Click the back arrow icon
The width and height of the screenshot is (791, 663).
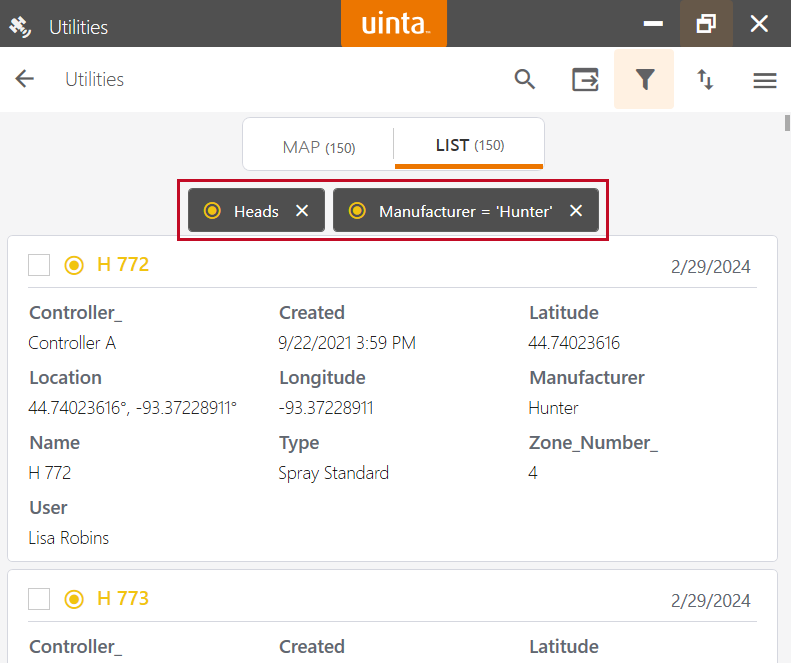[25, 79]
